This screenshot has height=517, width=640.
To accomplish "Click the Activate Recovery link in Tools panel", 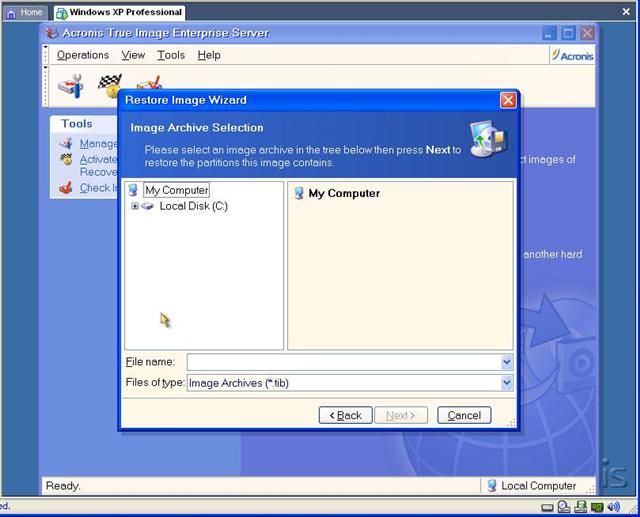I will click(x=98, y=165).
